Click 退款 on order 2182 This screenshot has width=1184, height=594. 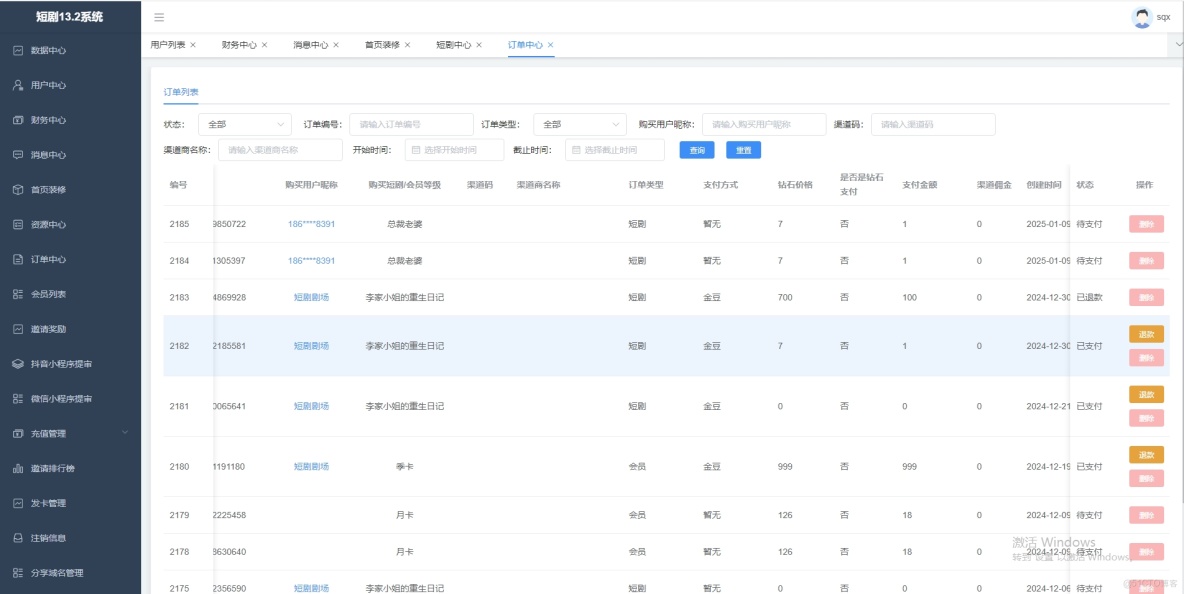click(1146, 334)
